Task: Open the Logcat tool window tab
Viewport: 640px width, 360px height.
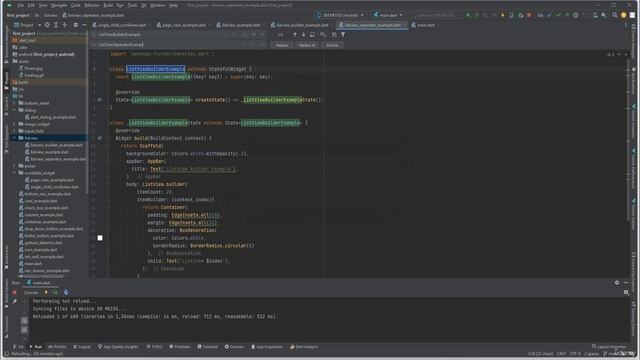Action: click(x=82, y=347)
